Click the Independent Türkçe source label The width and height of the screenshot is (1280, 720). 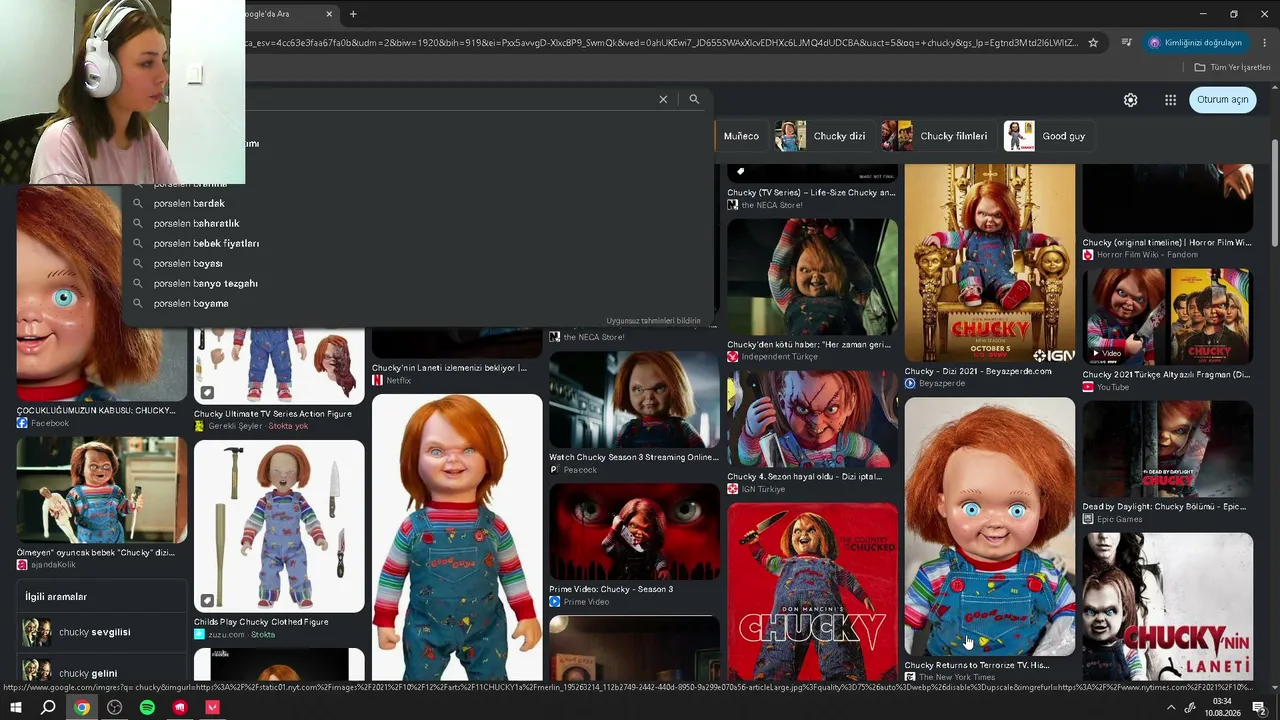pyautogui.click(x=780, y=357)
